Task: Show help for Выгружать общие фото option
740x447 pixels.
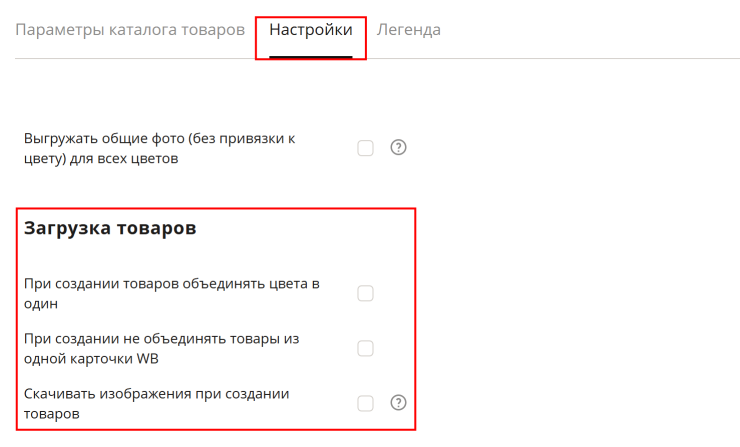Action: coord(398,147)
